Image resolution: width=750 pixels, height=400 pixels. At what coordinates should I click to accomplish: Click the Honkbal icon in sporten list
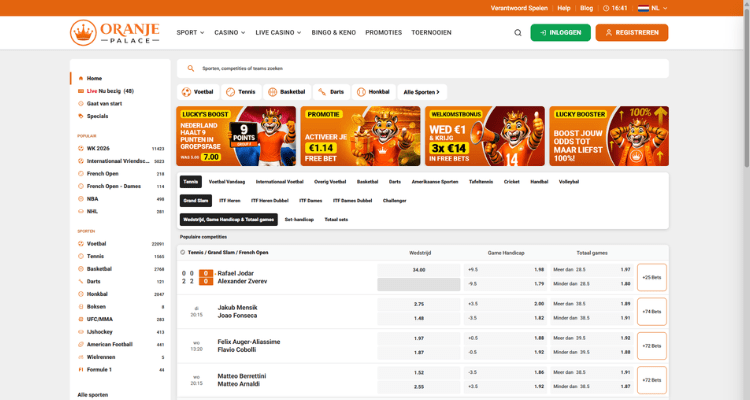[x=81, y=294]
